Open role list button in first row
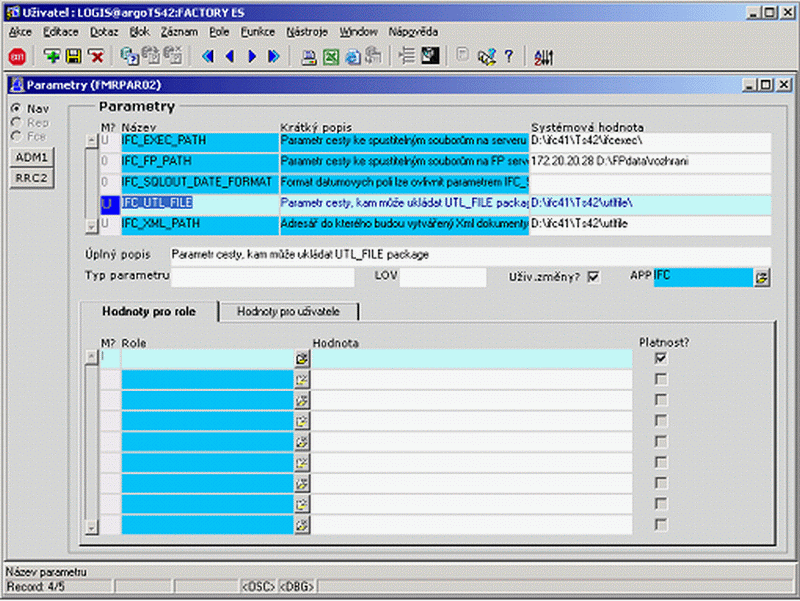The height and width of the screenshot is (601, 800). click(302, 359)
